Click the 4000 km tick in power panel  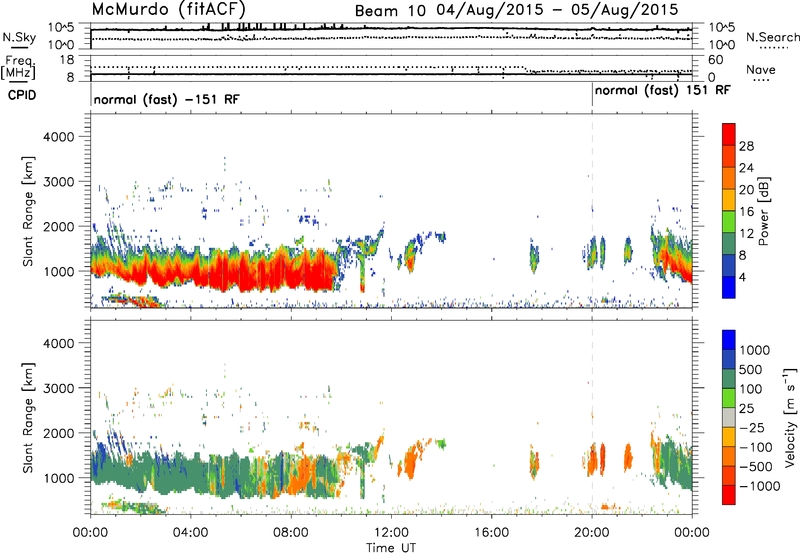click(x=58, y=137)
